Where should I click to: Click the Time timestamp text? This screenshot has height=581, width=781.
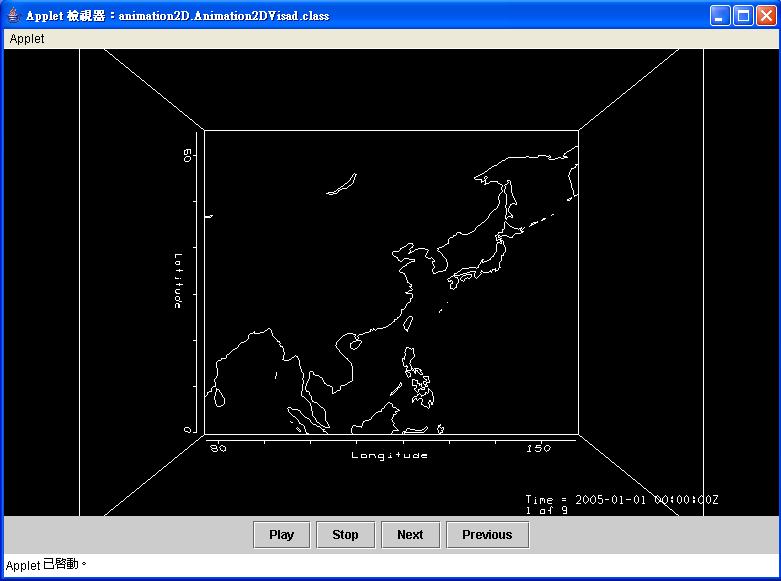(621, 499)
